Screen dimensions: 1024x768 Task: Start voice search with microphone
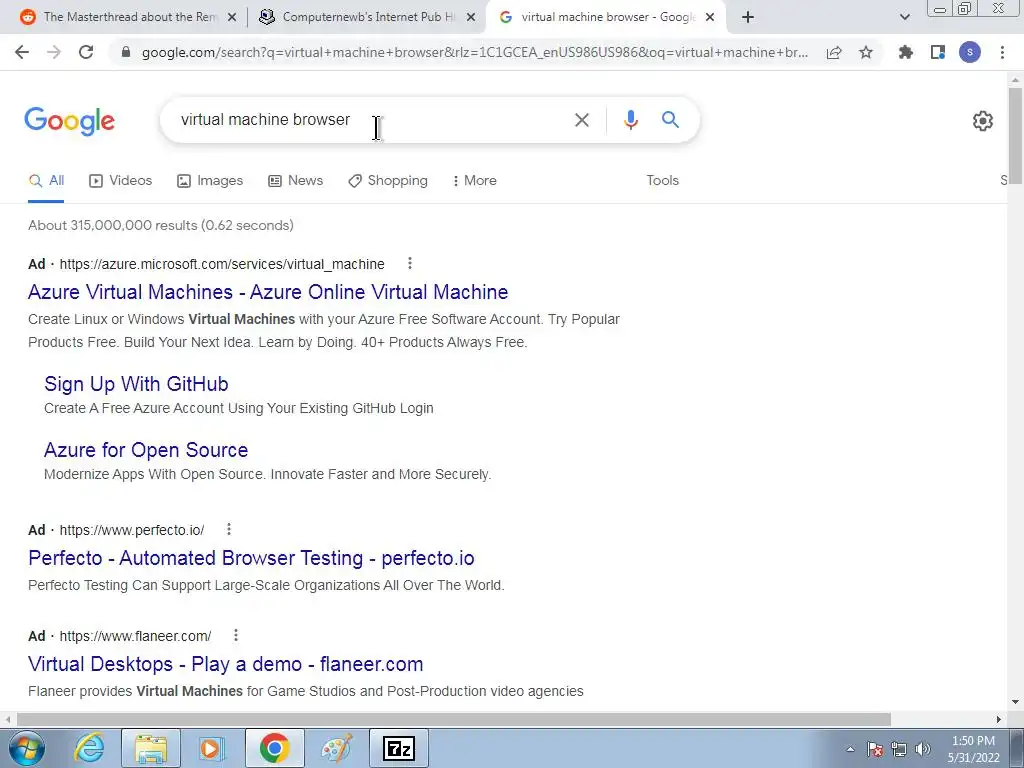[x=631, y=120]
